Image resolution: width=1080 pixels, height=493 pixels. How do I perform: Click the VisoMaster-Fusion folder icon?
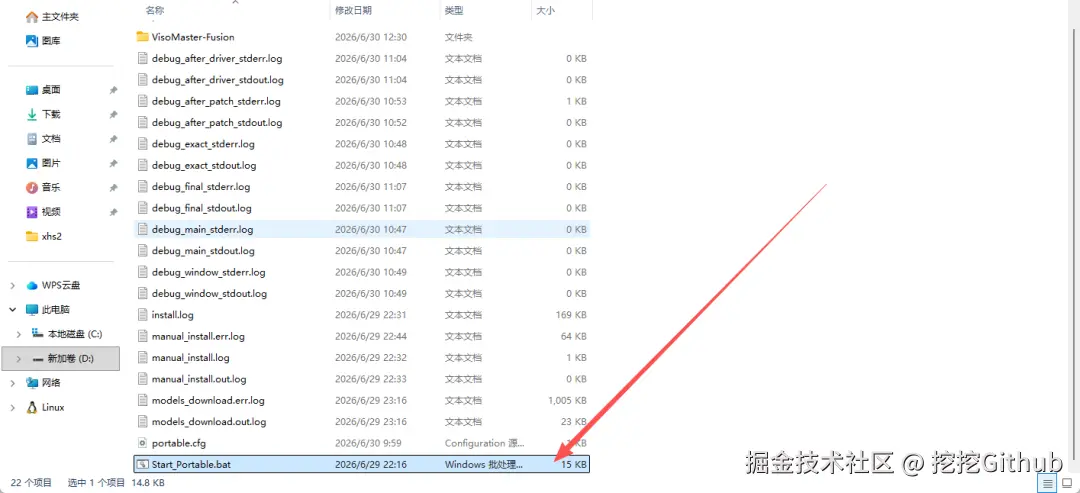coord(143,36)
